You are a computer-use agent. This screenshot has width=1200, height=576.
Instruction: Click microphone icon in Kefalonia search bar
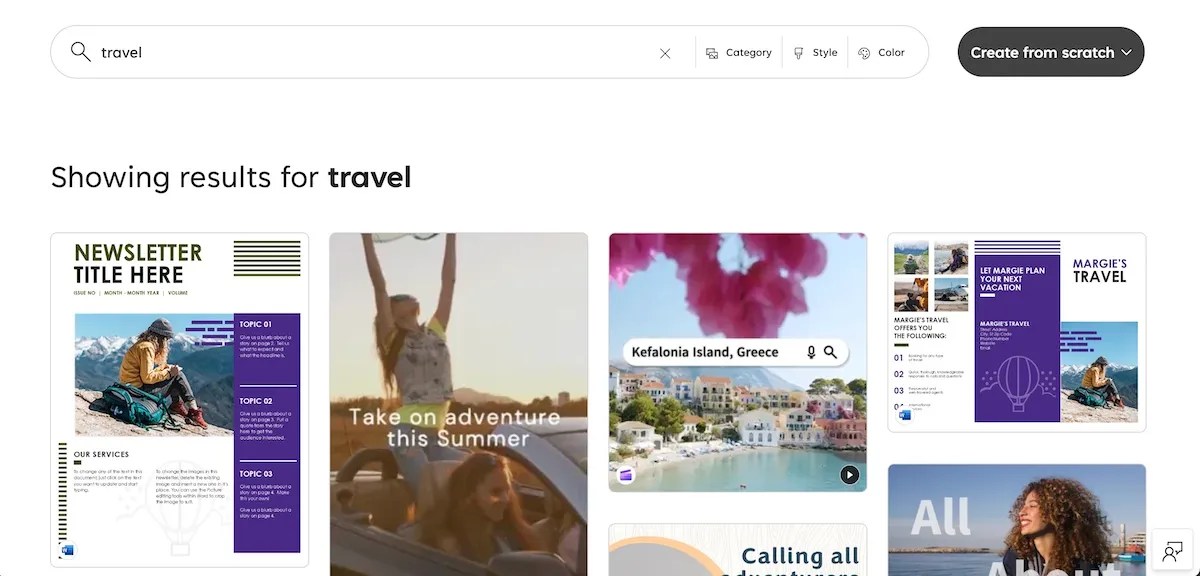click(x=811, y=352)
